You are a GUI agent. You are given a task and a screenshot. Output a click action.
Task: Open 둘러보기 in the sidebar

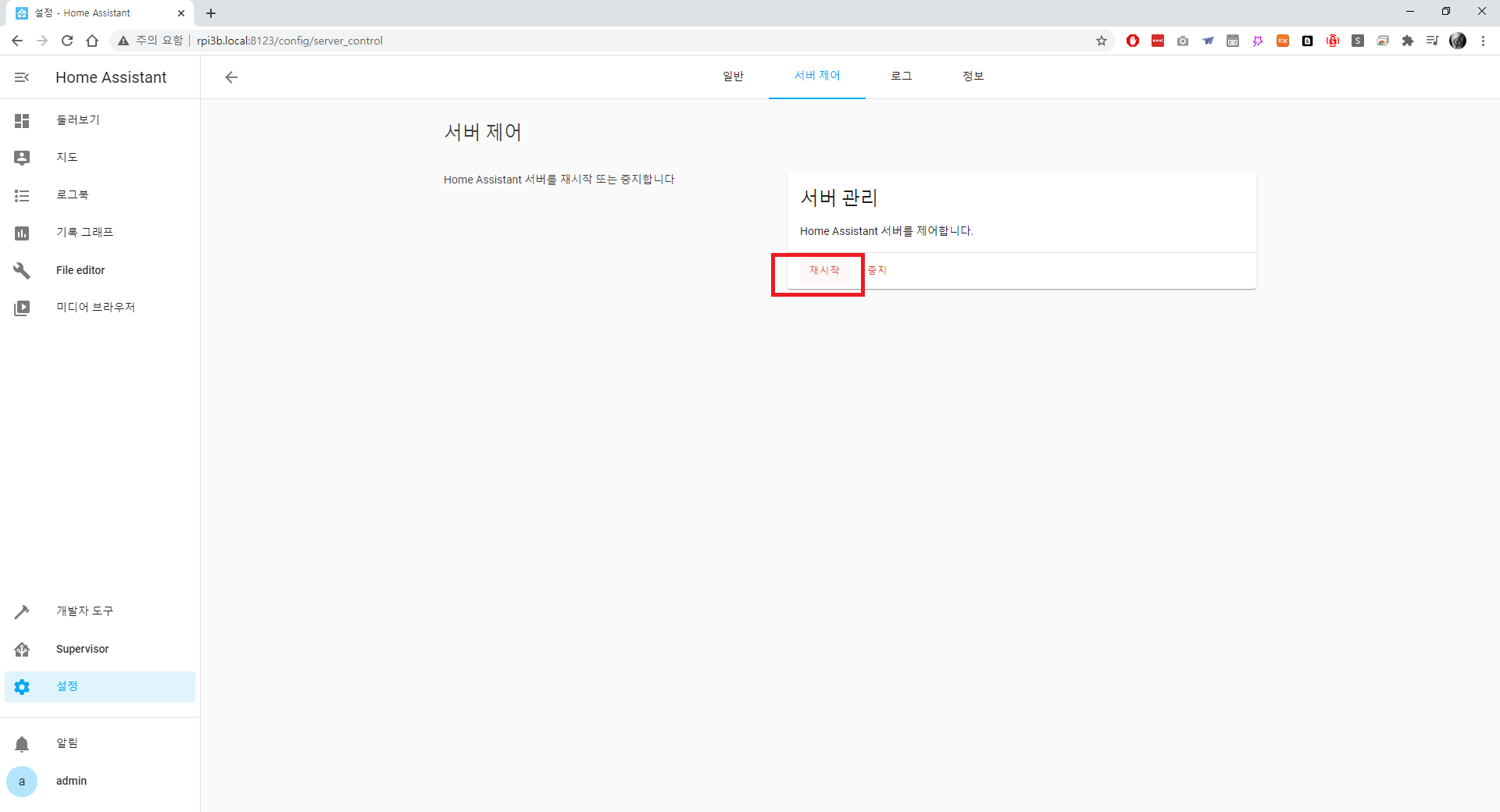100,120
